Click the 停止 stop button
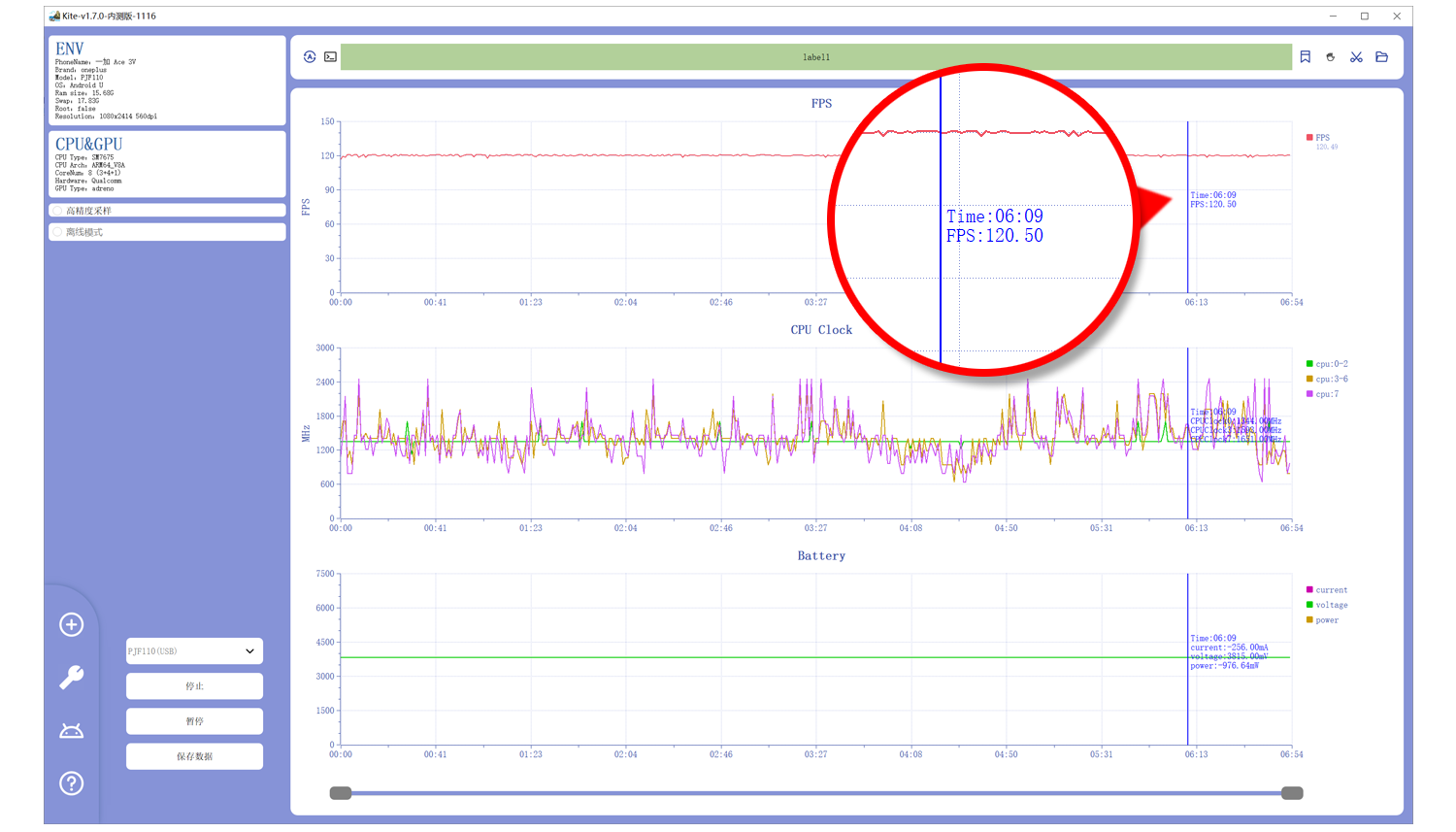Viewport: 1456px width, 832px height. tap(194, 686)
